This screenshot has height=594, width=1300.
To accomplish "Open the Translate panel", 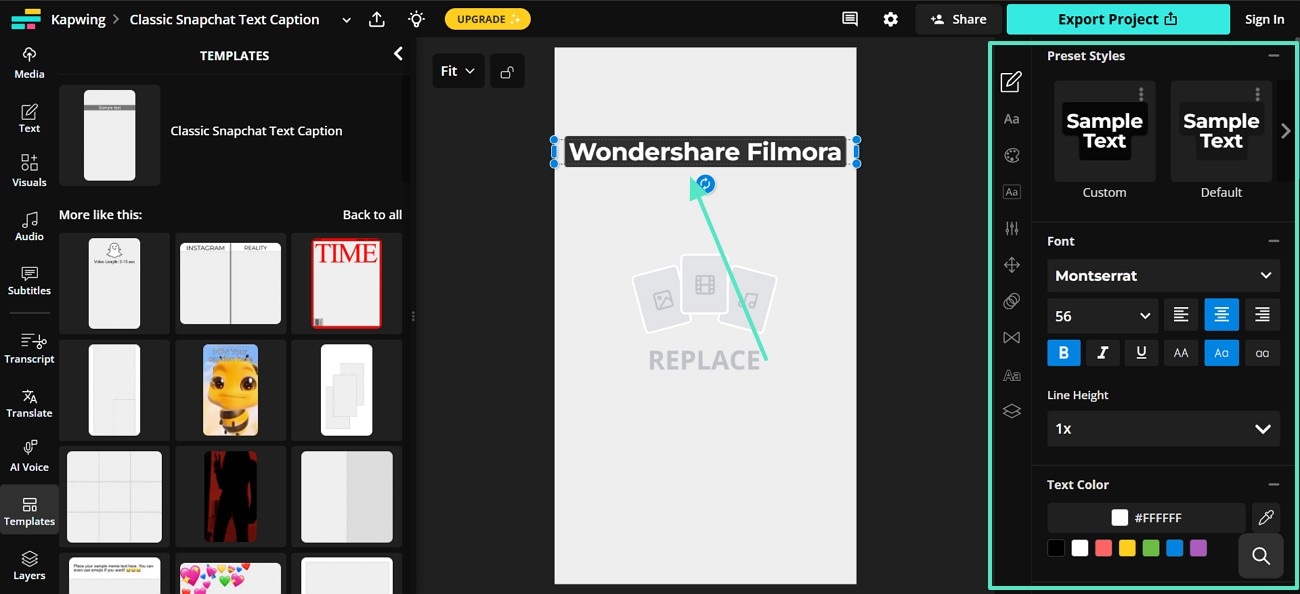I will (x=29, y=403).
